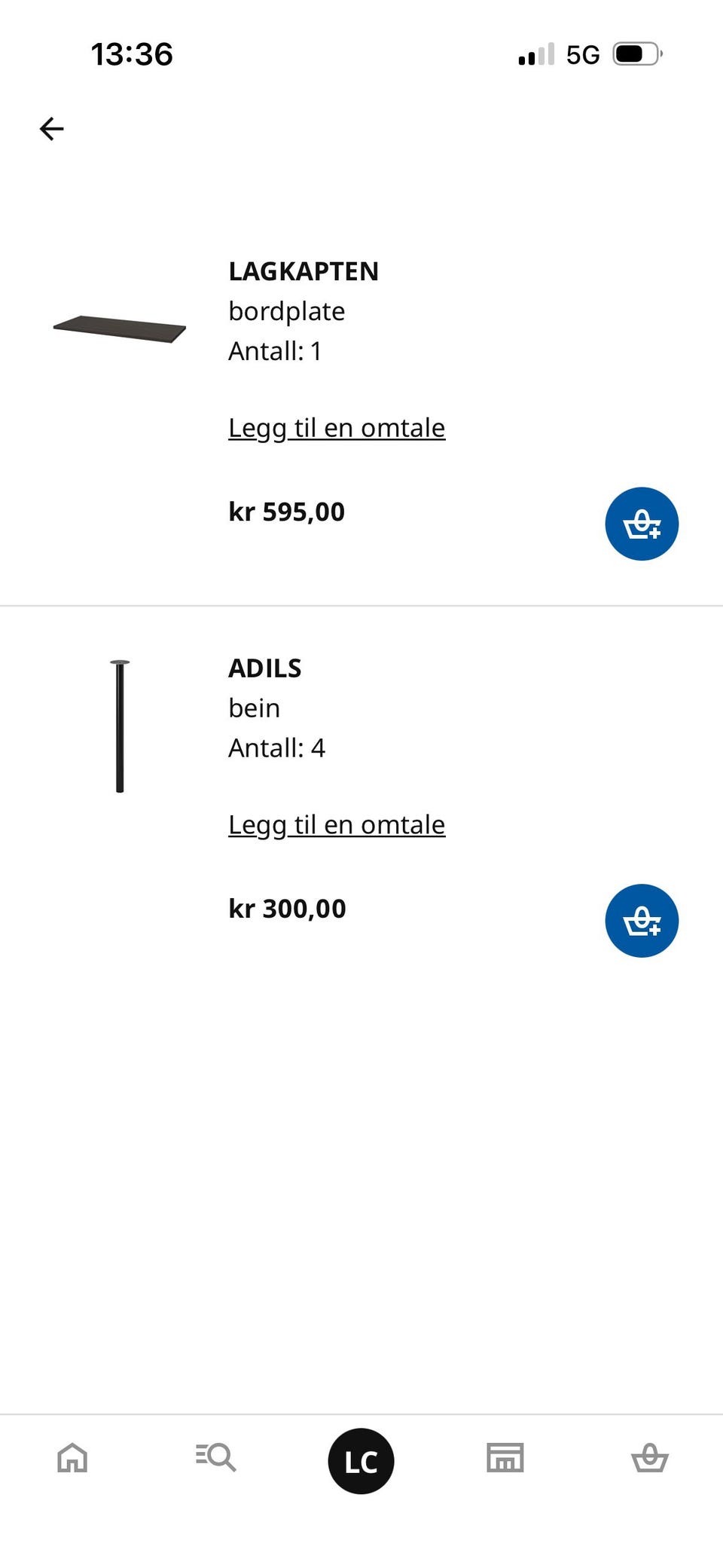Screen dimensions: 723x1568
Task: Select the LAGKAPTEN product title
Action: pos(304,271)
